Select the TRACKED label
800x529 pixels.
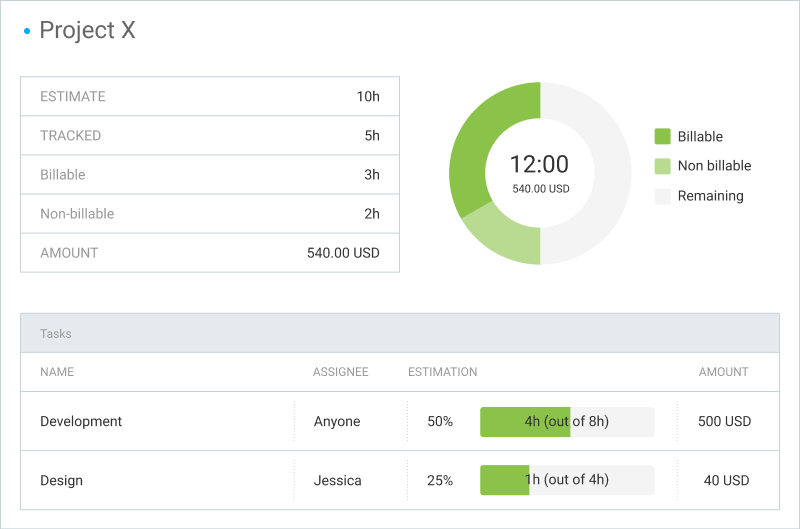pos(71,136)
